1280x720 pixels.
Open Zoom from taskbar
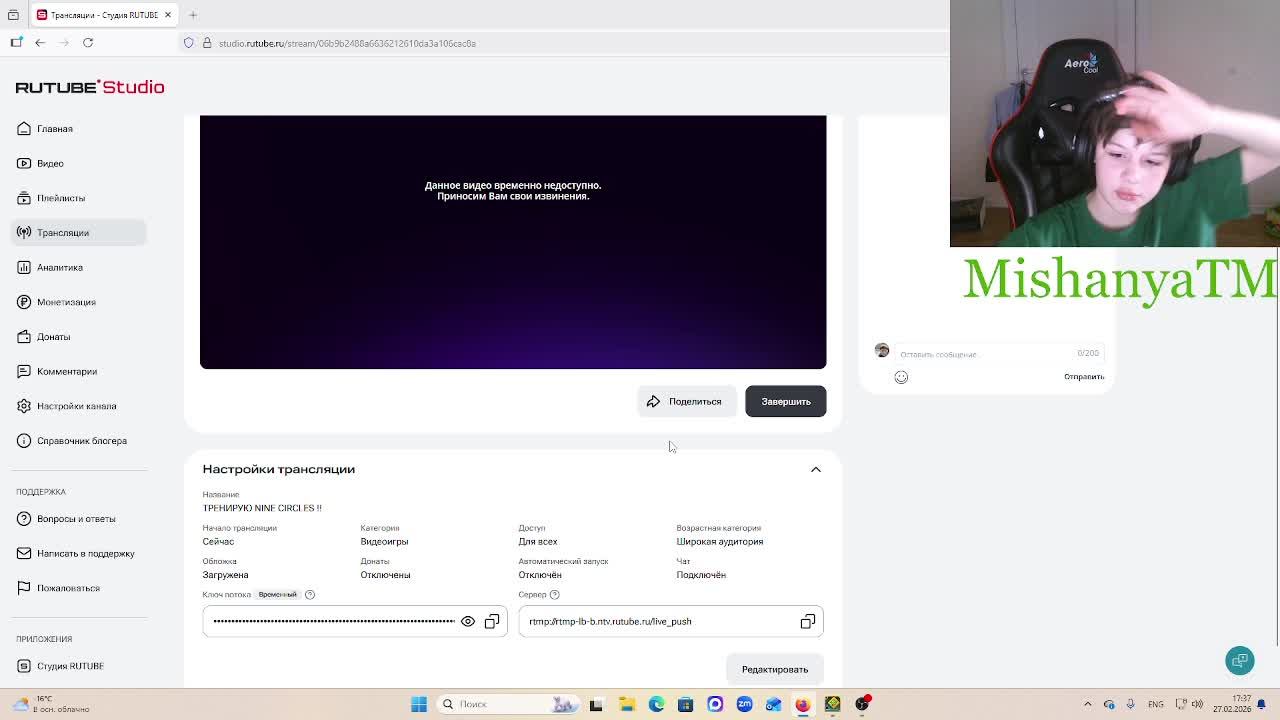tap(744, 704)
